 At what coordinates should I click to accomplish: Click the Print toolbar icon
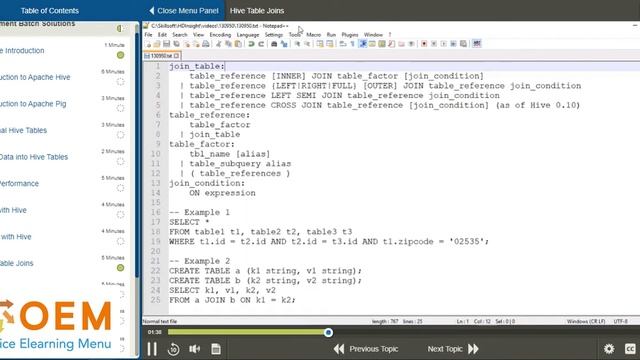coord(206,44)
